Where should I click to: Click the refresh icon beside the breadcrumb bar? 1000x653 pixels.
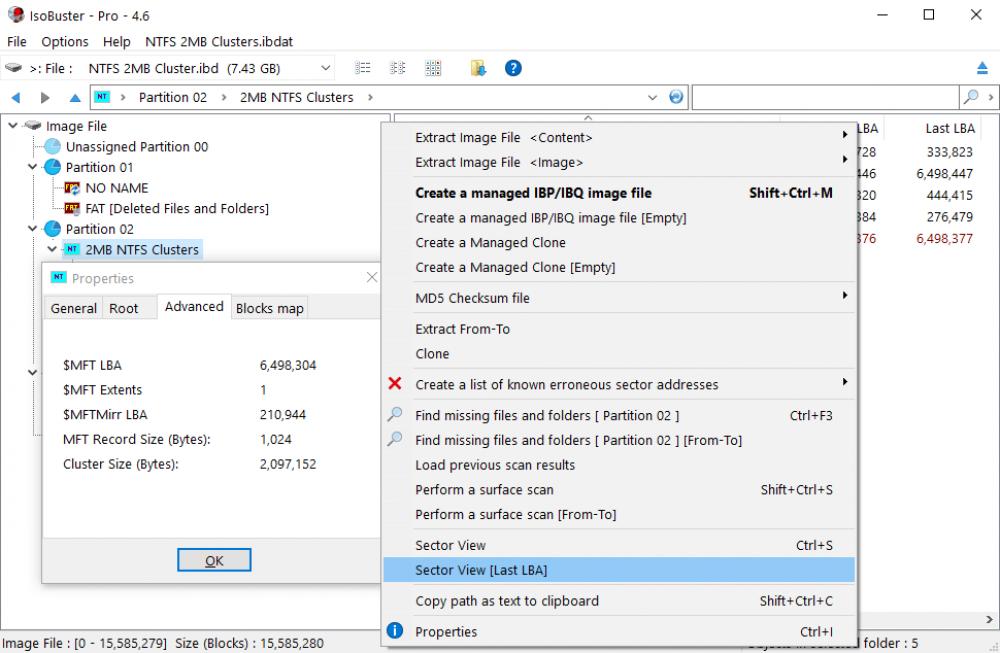click(x=676, y=97)
